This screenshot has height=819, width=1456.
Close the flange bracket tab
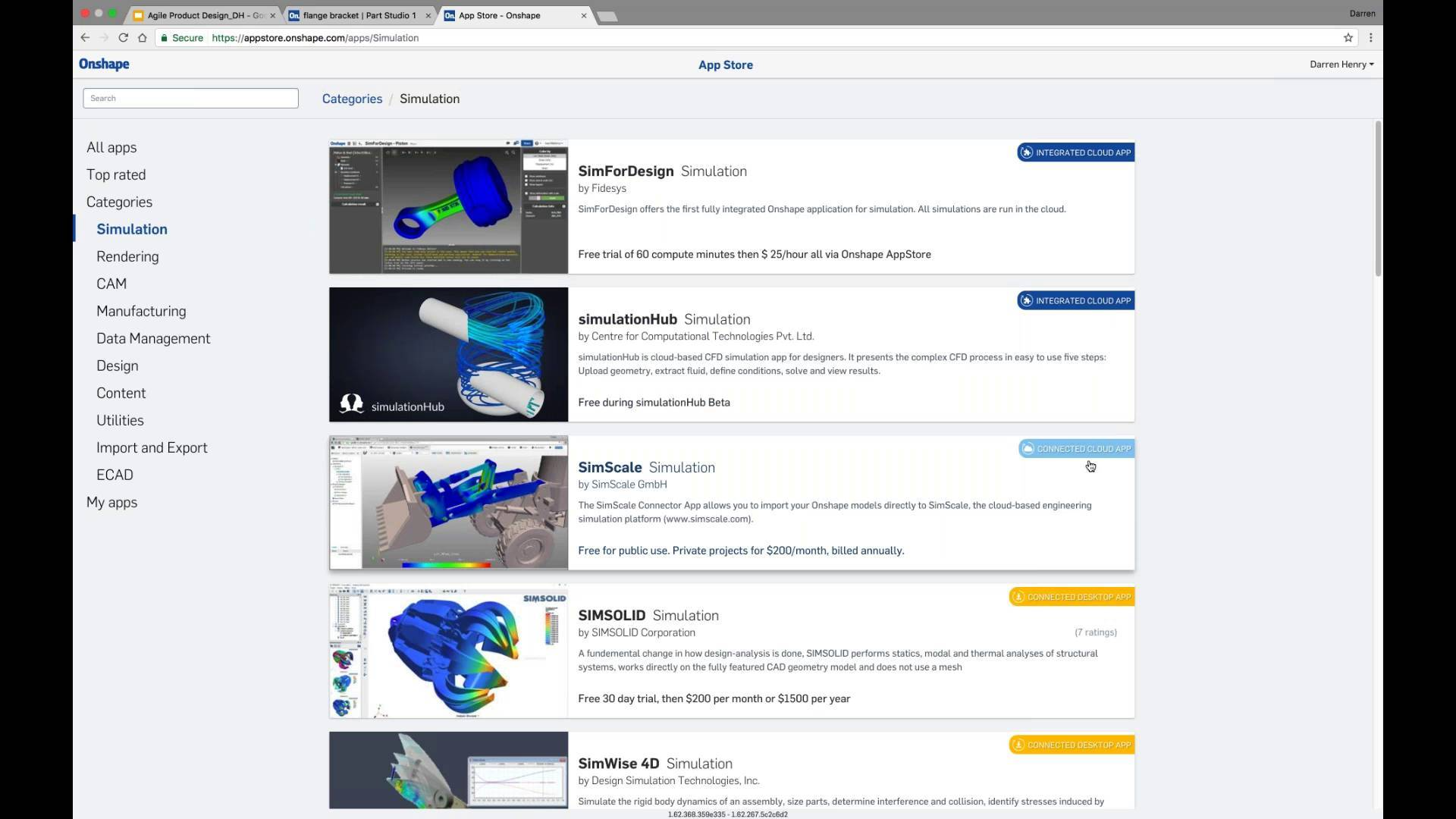pyautogui.click(x=428, y=15)
